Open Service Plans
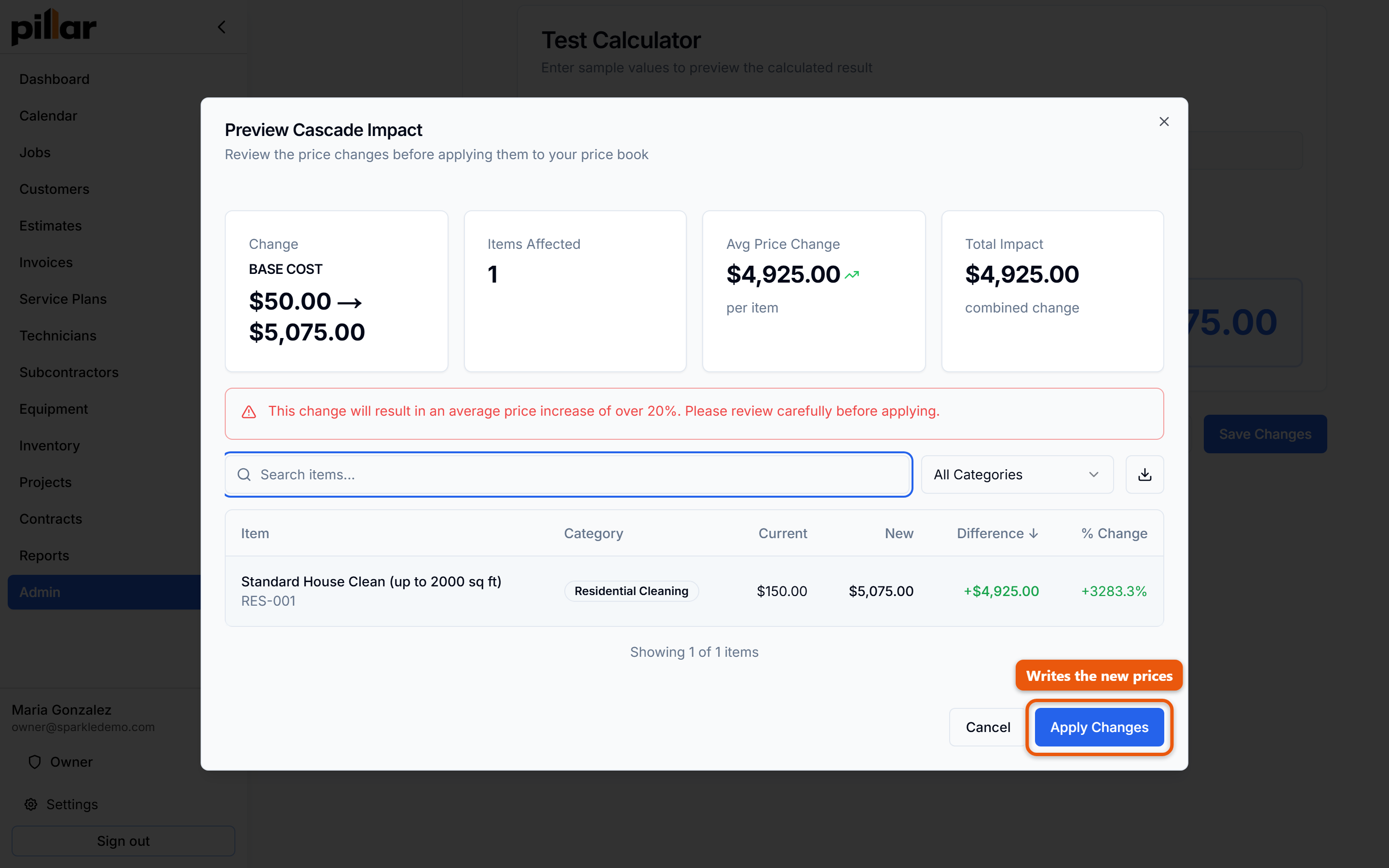 (63, 299)
